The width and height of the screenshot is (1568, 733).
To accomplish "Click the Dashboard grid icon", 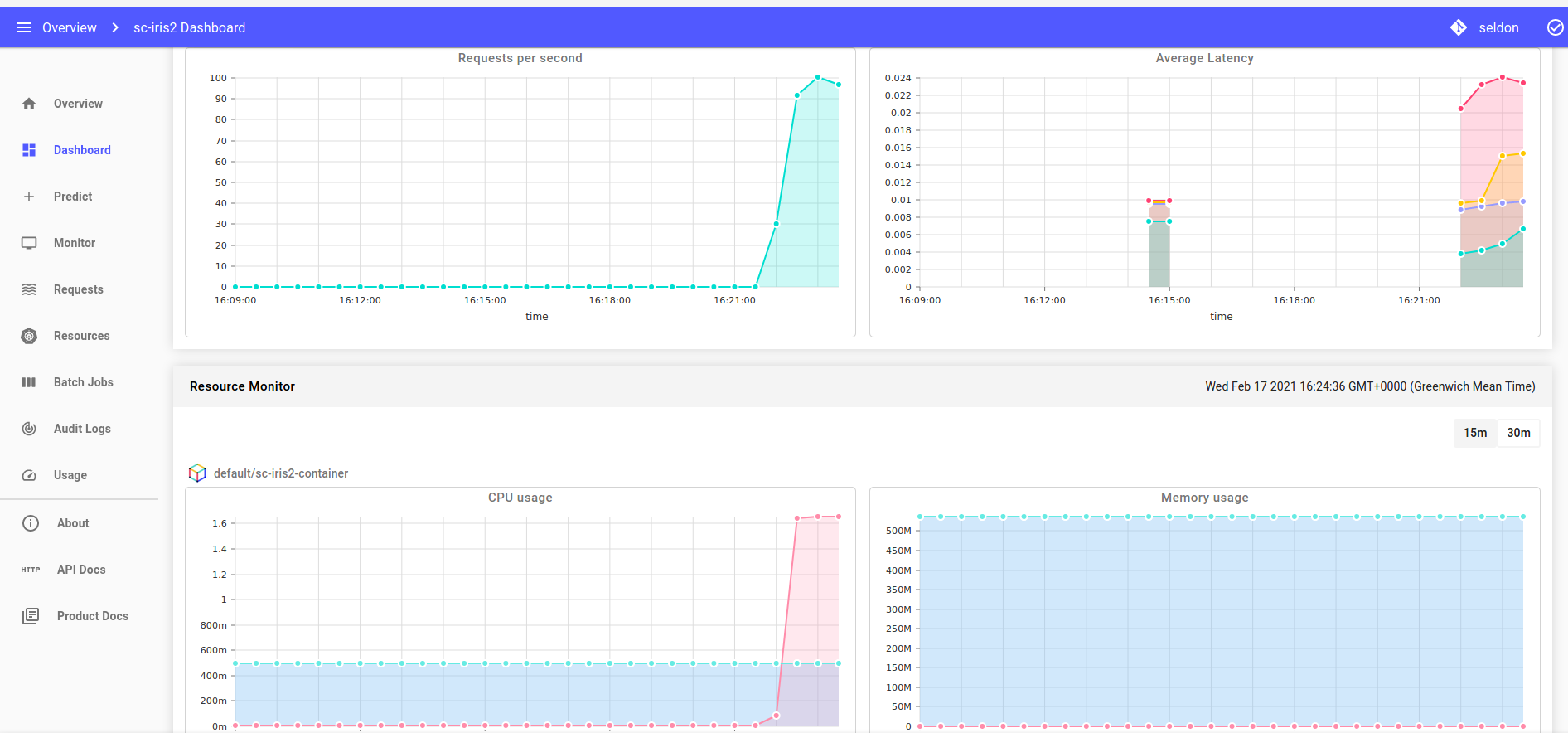I will tap(29, 150).
